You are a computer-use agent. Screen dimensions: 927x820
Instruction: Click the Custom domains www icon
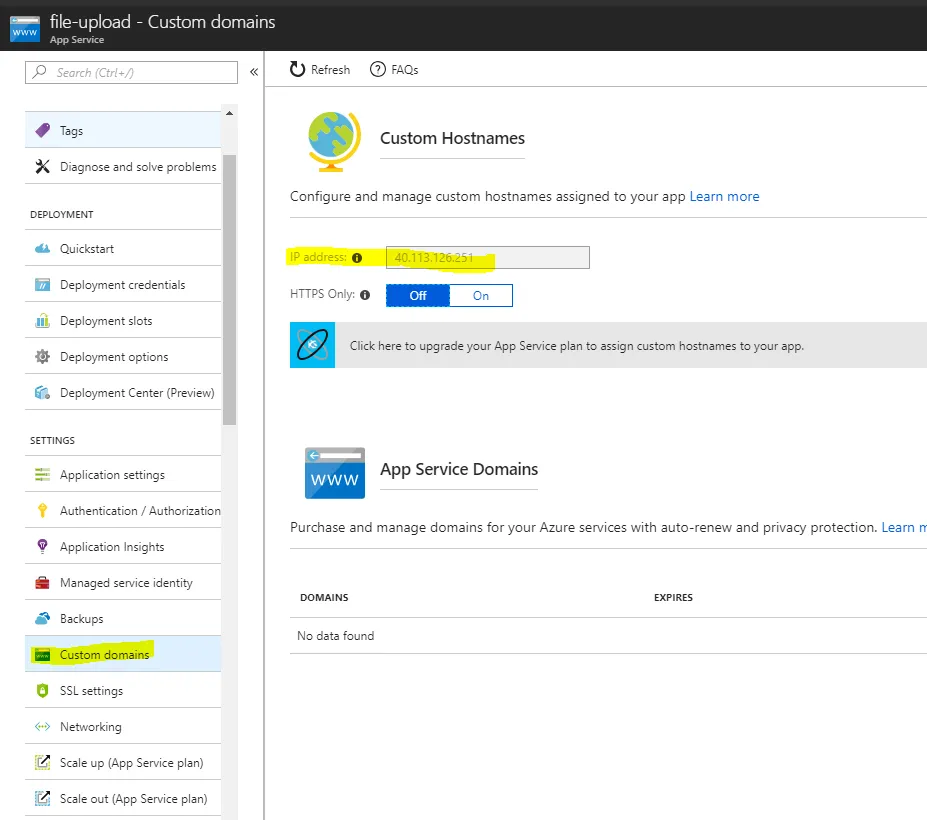click(x=43, y=655)
